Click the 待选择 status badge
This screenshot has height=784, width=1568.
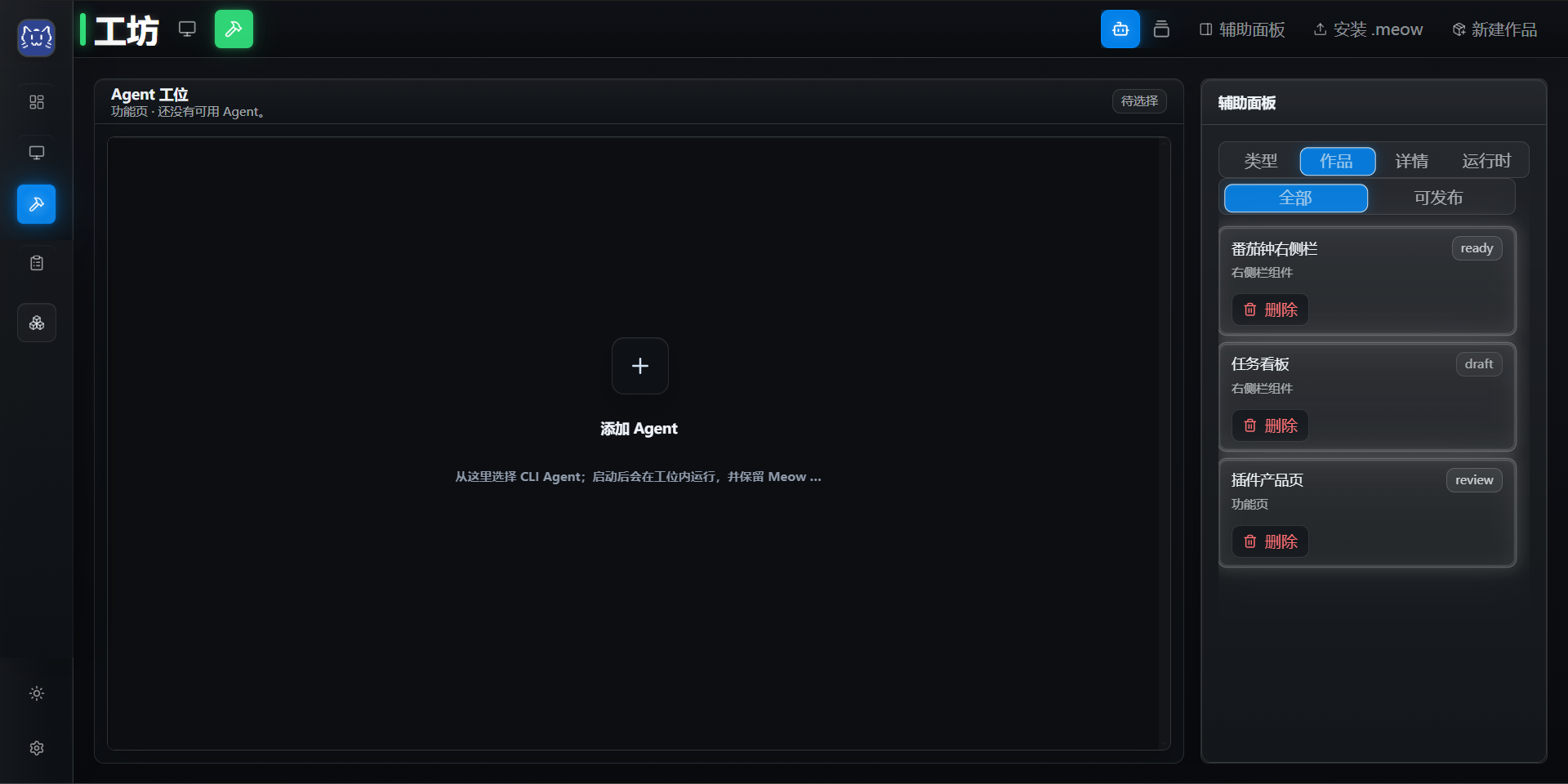pyautogui.click(x=1139, y=101)
